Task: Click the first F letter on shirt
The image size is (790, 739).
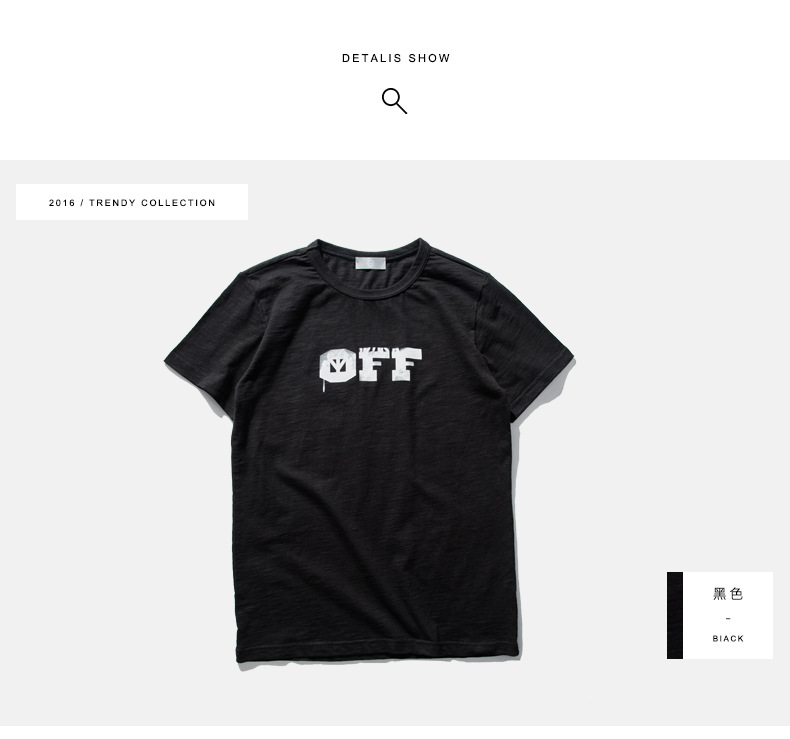Action: pos(374,364)
